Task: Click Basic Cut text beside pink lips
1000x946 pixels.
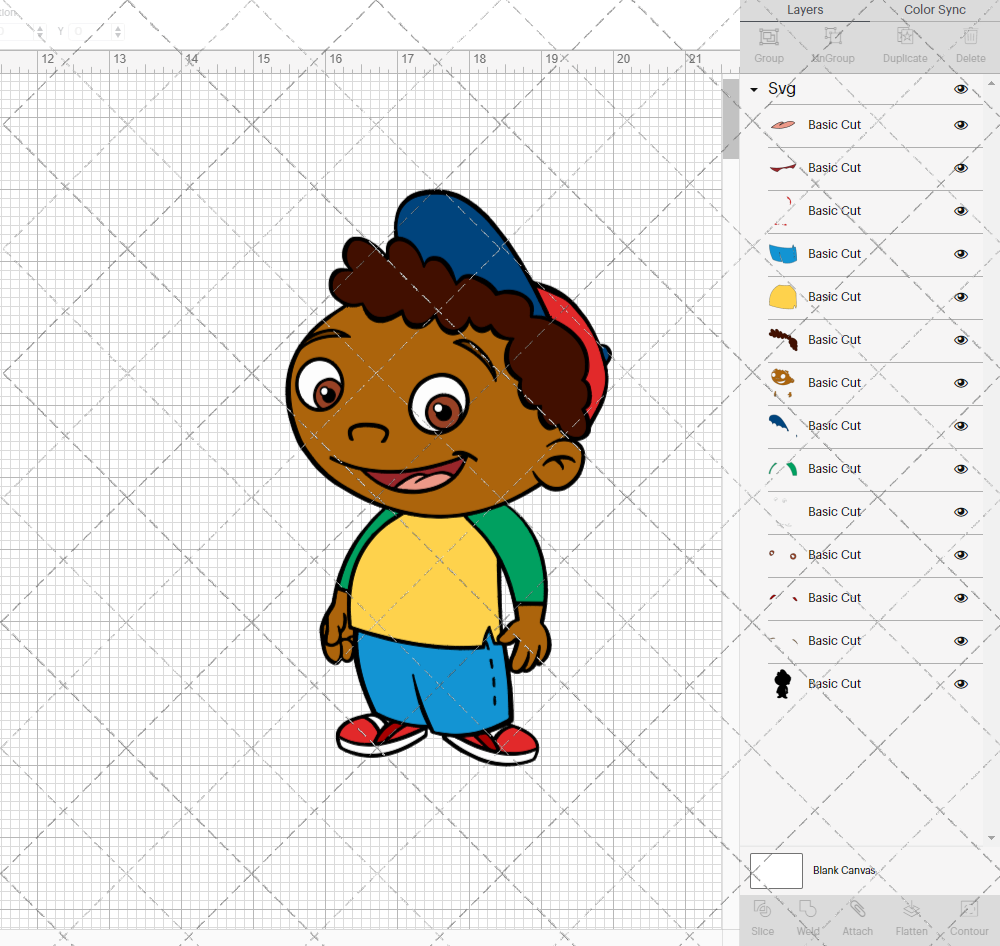Action: pyautogui.click(x=834, y=125)
